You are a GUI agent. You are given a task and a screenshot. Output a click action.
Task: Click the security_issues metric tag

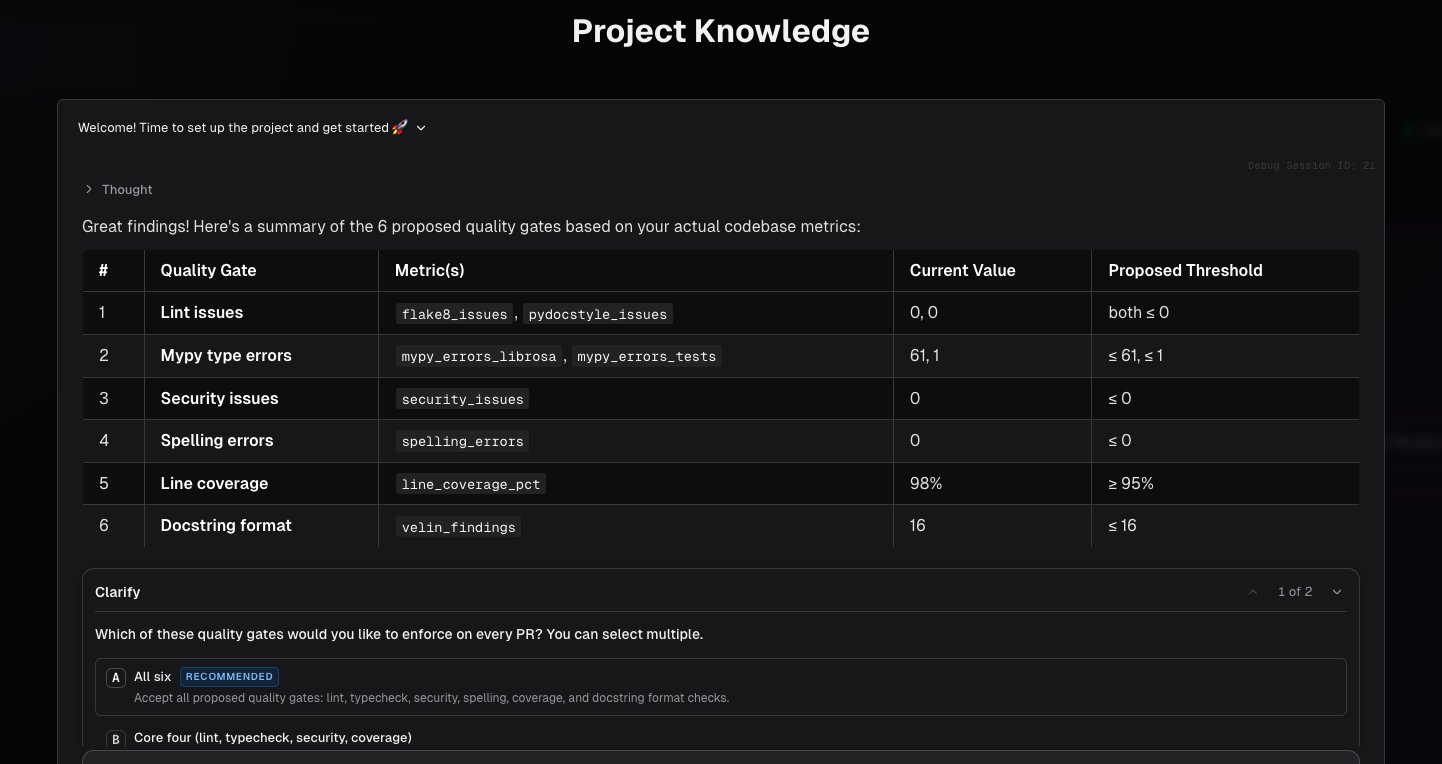(x=462, y=399)
